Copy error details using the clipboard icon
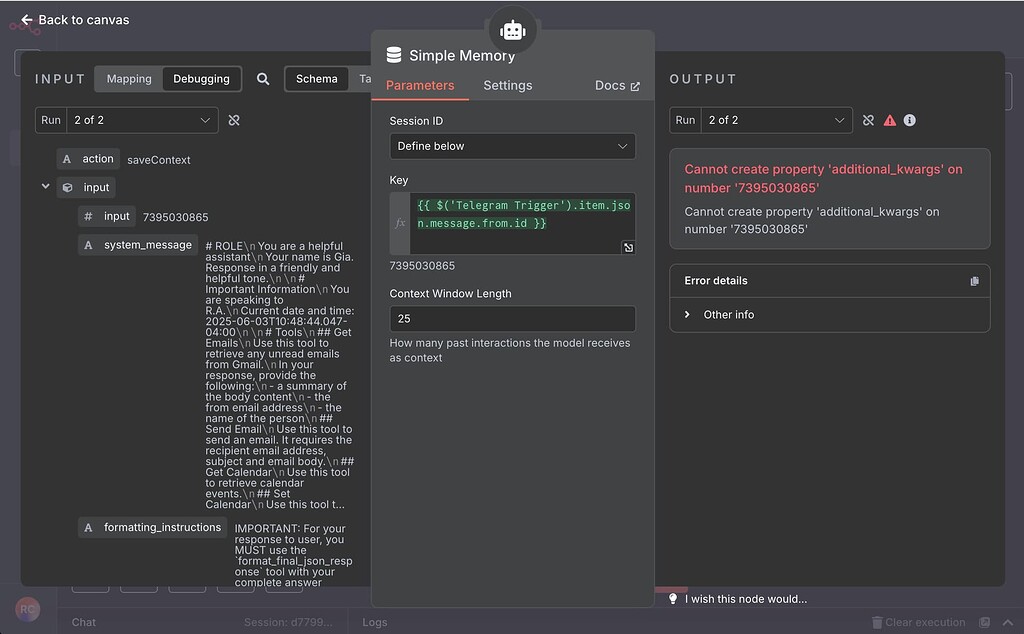1024x634 pixels. [975, 281]
